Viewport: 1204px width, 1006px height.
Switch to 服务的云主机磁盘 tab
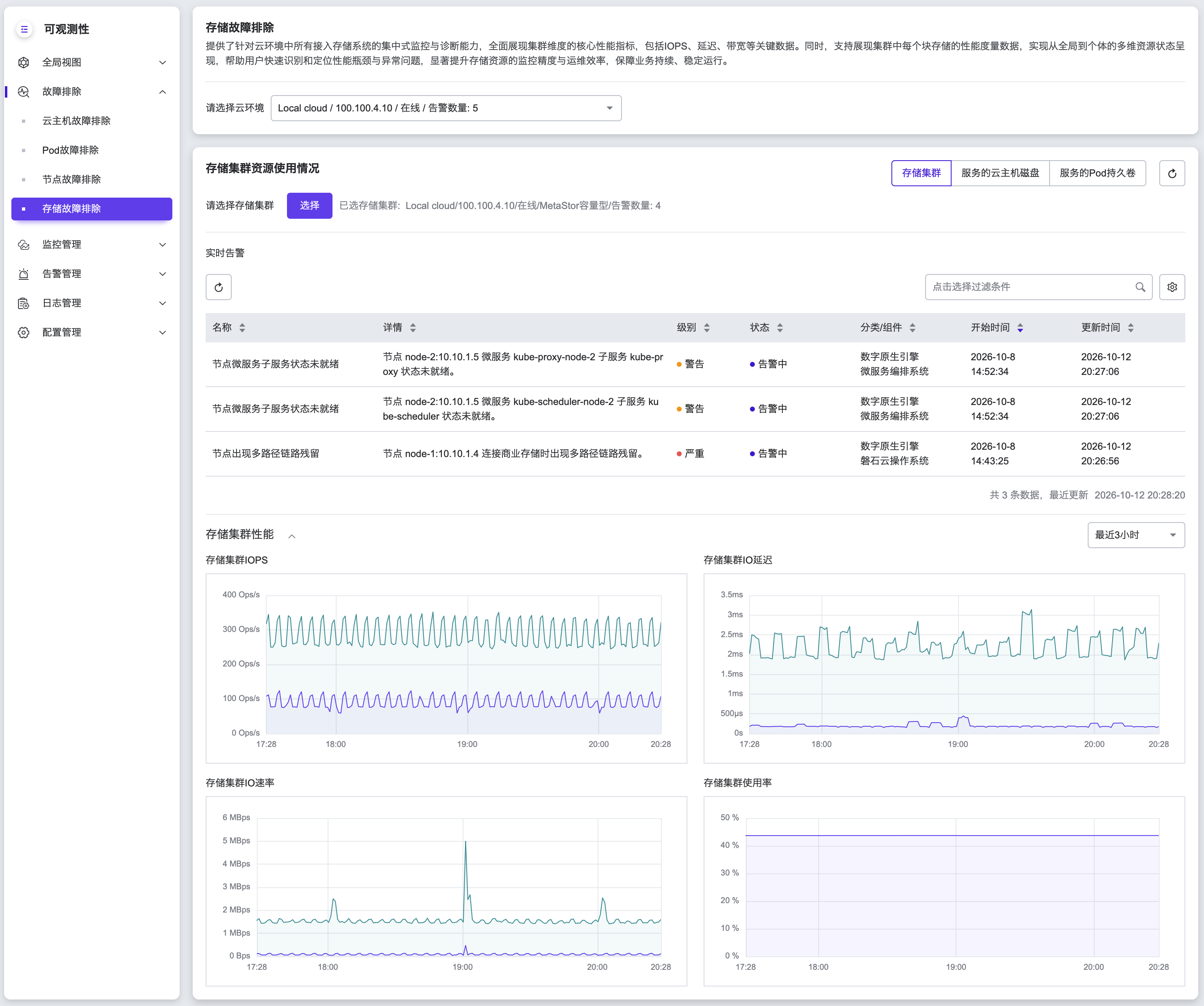(1000, 173)
